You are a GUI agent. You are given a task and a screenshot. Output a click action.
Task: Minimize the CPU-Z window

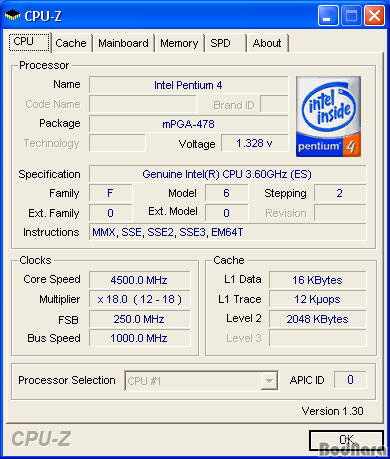pyautogui.click(x=328, y=15)
